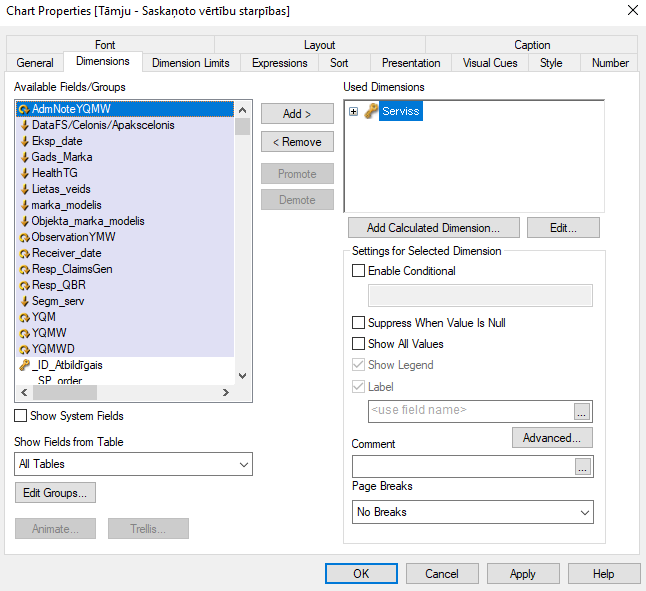Click the Edit Groups... button
Image resolution: width=646 pixels, height=591 pixels.
(55, 493)
